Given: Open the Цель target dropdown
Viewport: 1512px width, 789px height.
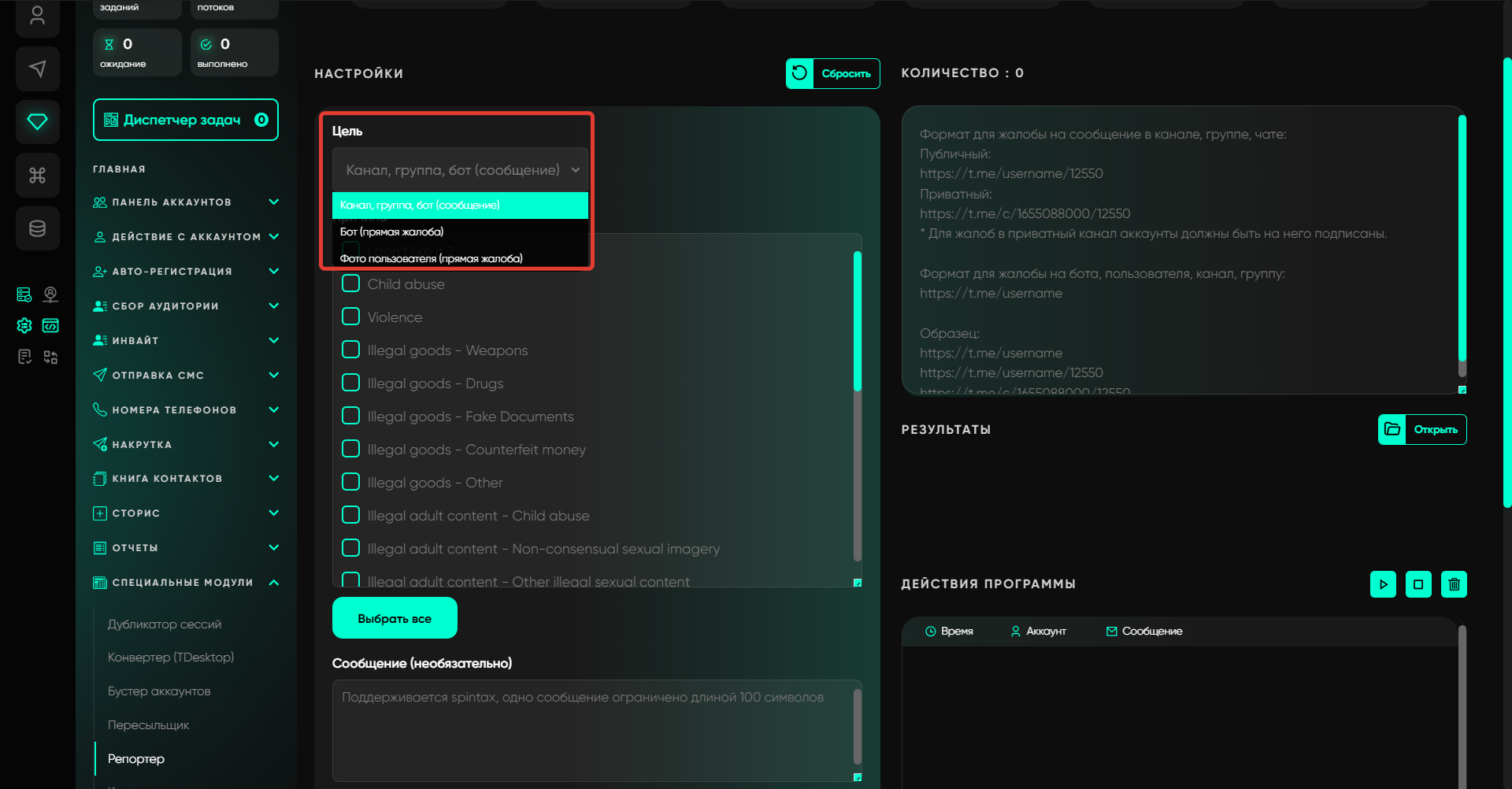Looking at the screenshot, I should (x=460, y=170).
